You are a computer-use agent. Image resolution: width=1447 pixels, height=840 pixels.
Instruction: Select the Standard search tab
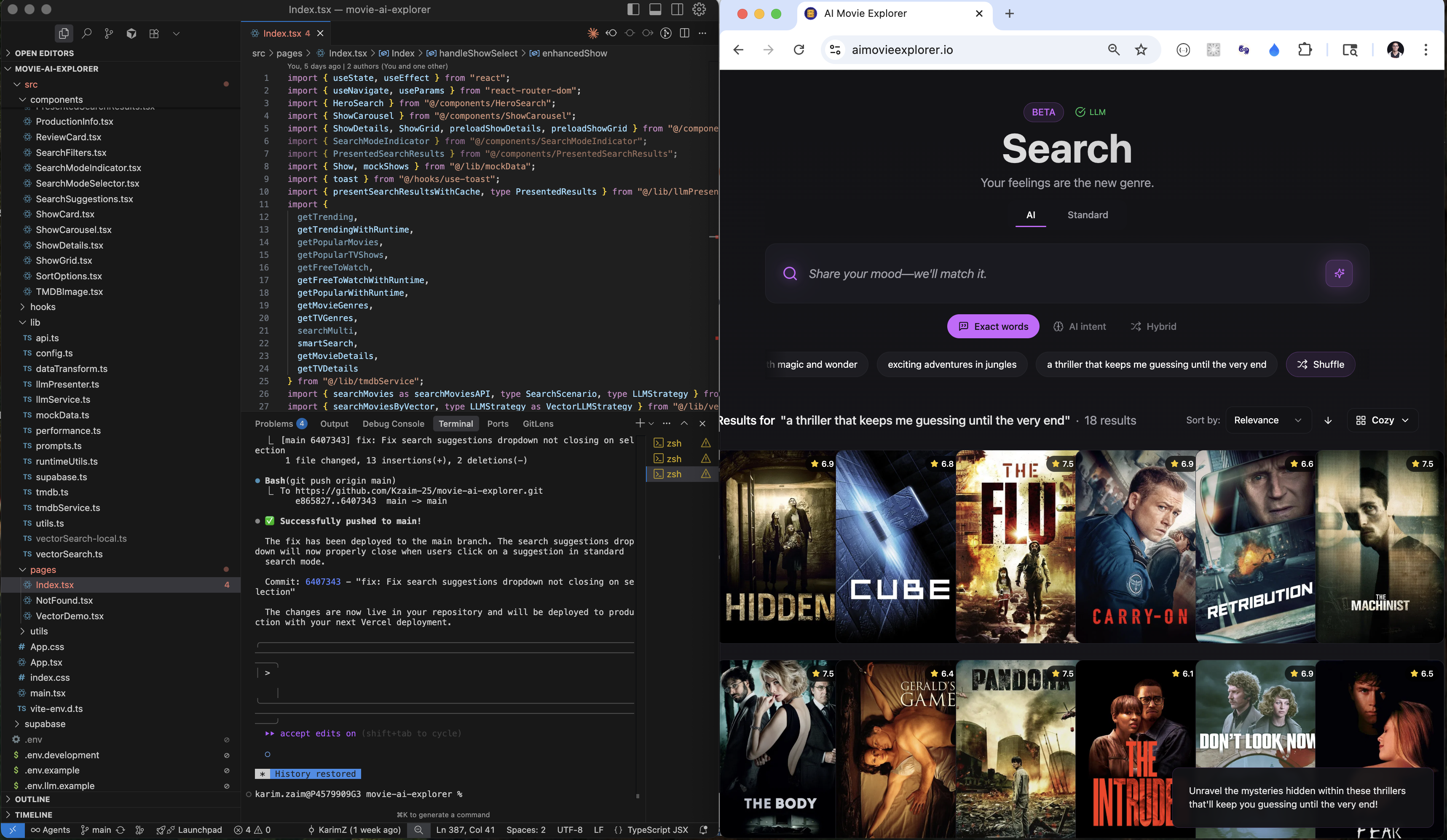(x=1088, y=215)
